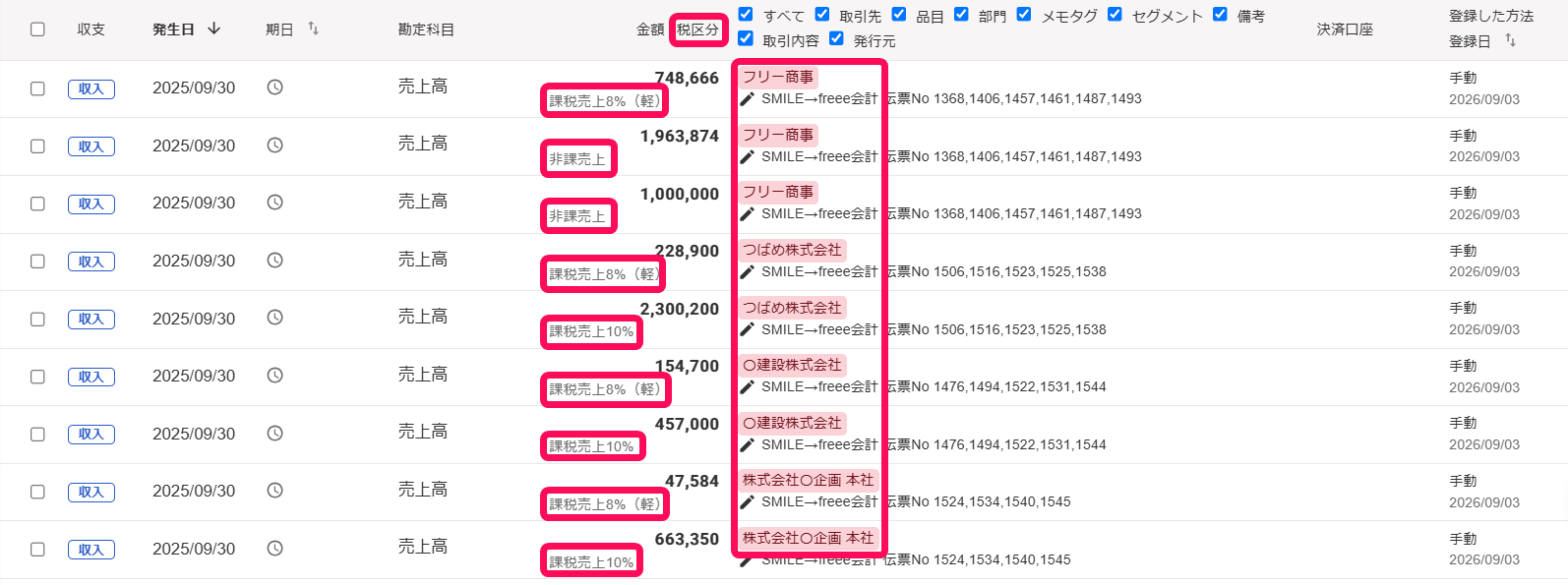Screen dimensions: 1568x585
Task: Click the つばめ株式会社 tag in the 228,900 row
Action: [792, 250]
